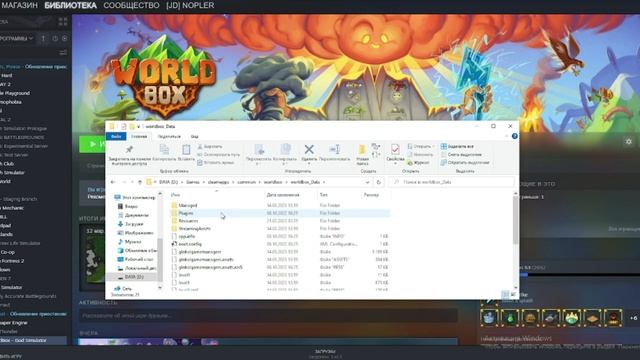Screen dimensions: 640x360
Task: Collapse the Explorer ribbon with the chevron
Action: coord(507,136)
